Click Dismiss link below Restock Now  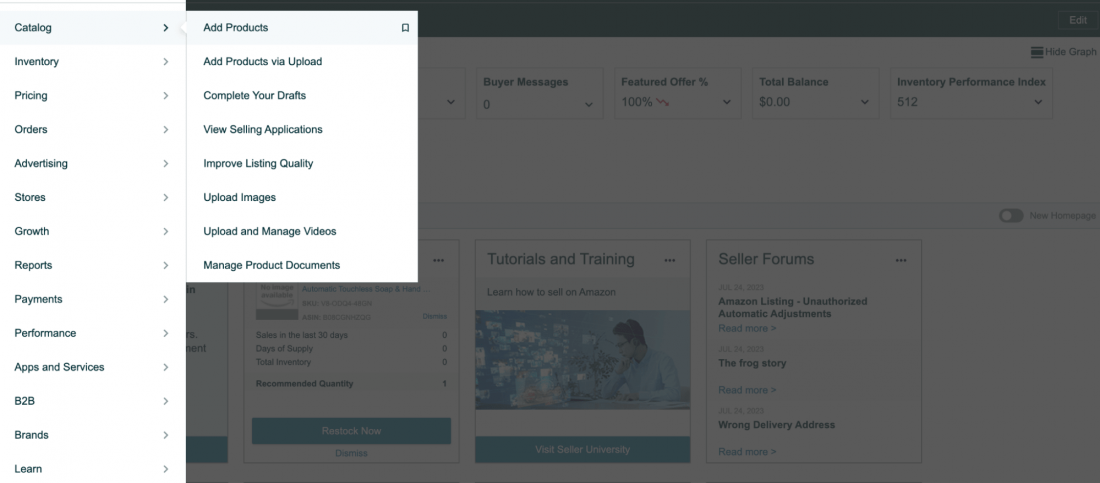click(x=351, y=454)
